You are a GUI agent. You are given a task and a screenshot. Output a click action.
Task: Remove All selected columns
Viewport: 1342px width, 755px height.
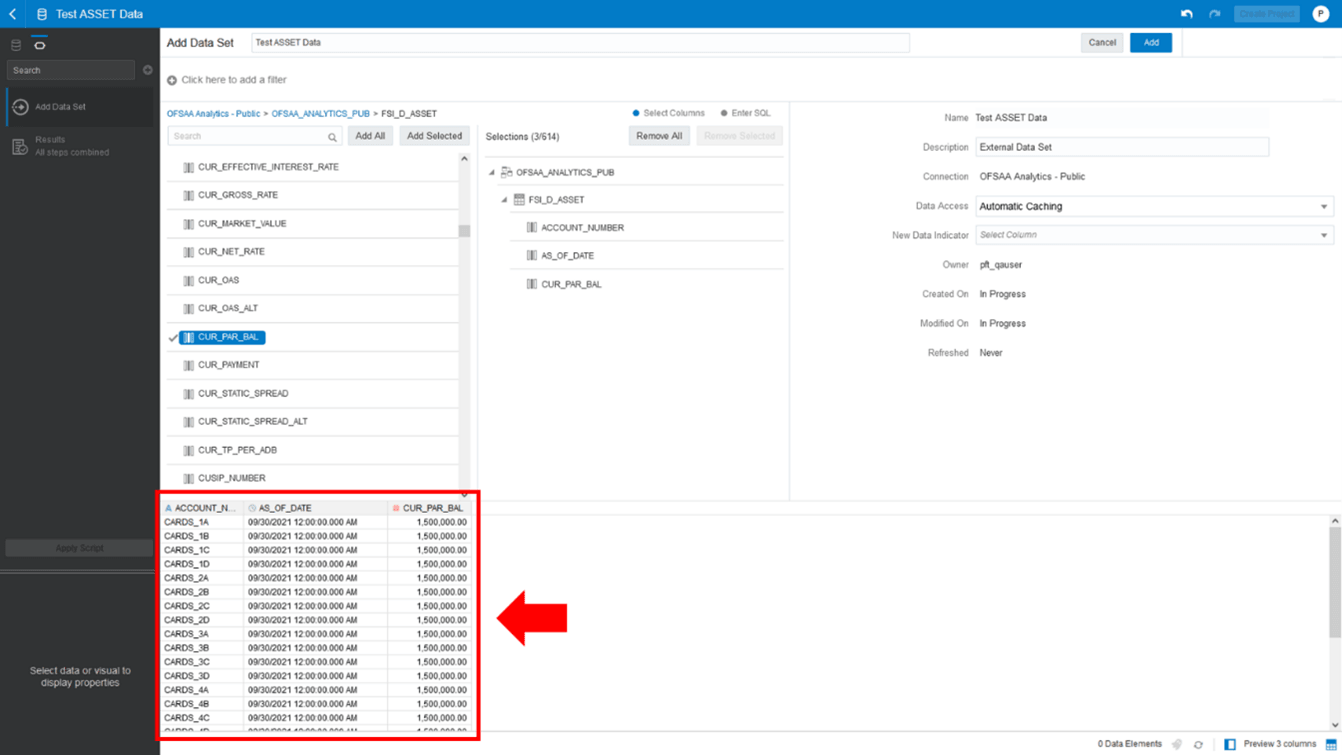click(x=659, y=135)
